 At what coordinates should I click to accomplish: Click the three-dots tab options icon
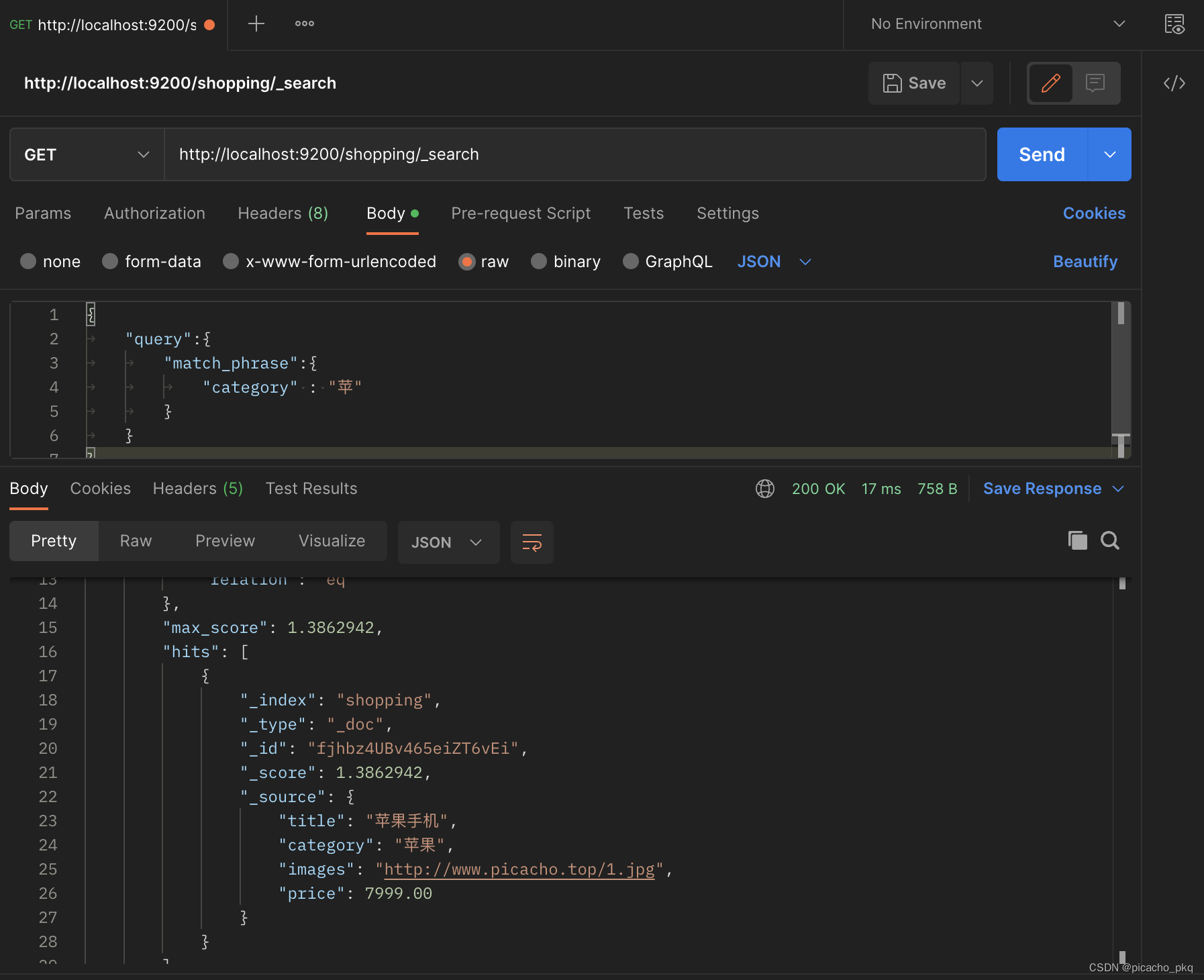pyautogui.click(x=304, y=24)
